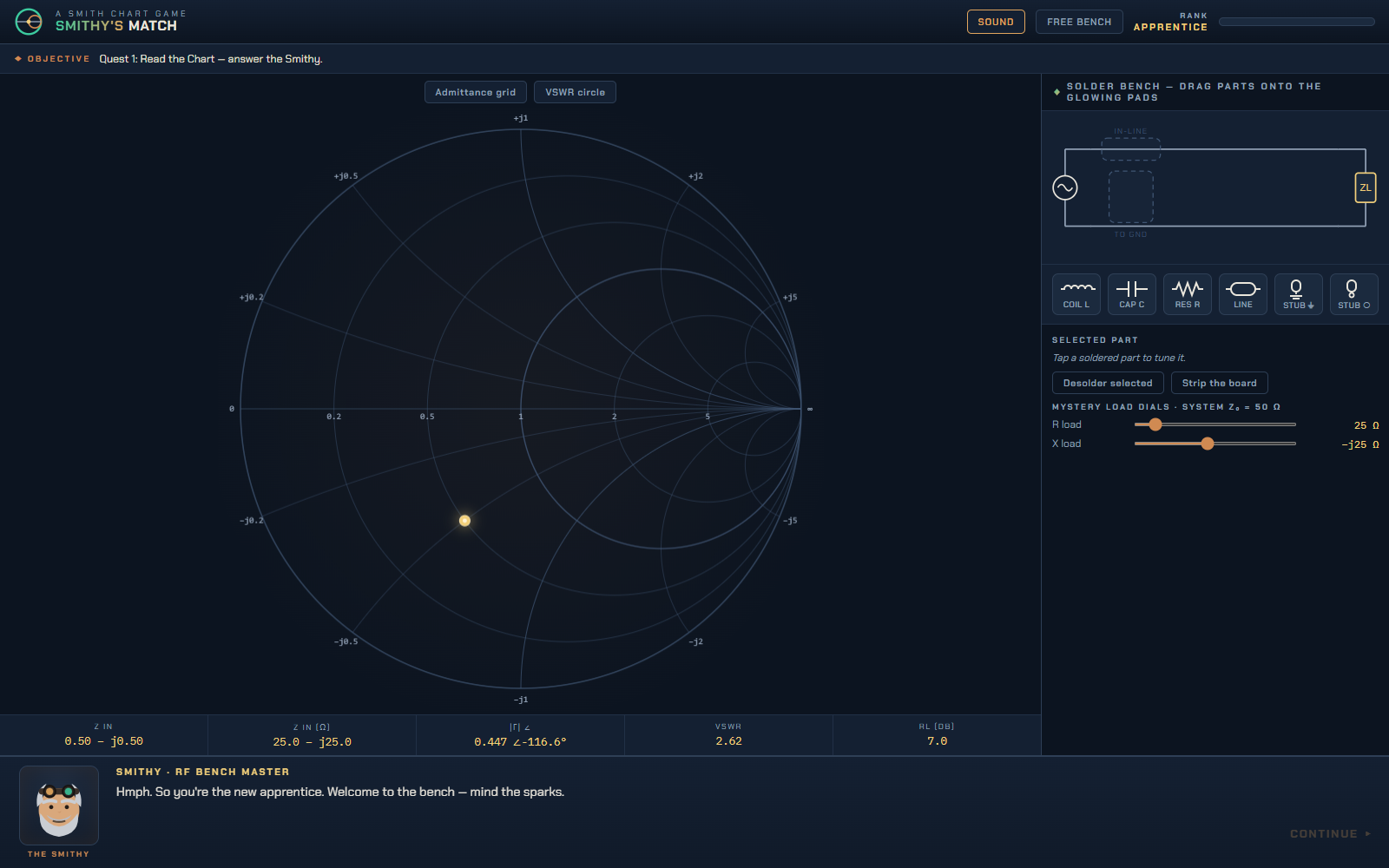Click the resistance axis label 5
The height and width of the screenshot is (868, 1389).
click(708, 417)
